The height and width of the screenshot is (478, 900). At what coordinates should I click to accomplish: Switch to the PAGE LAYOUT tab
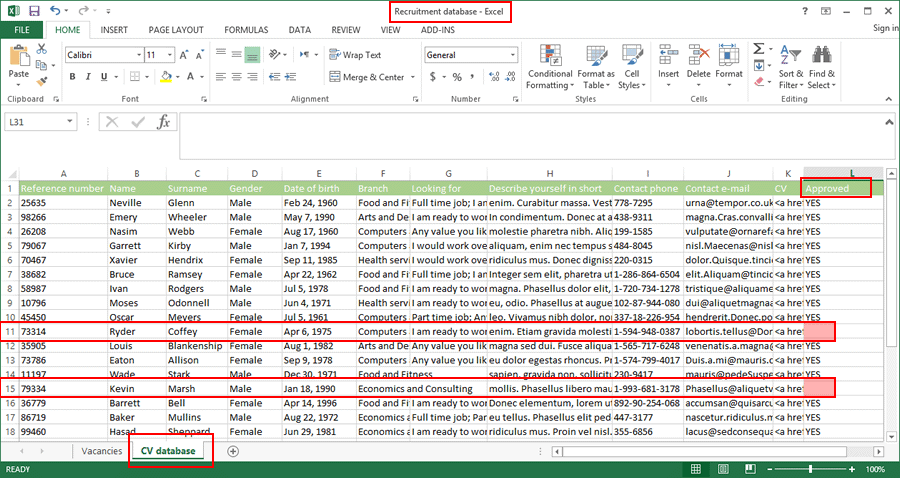[176, 30]
